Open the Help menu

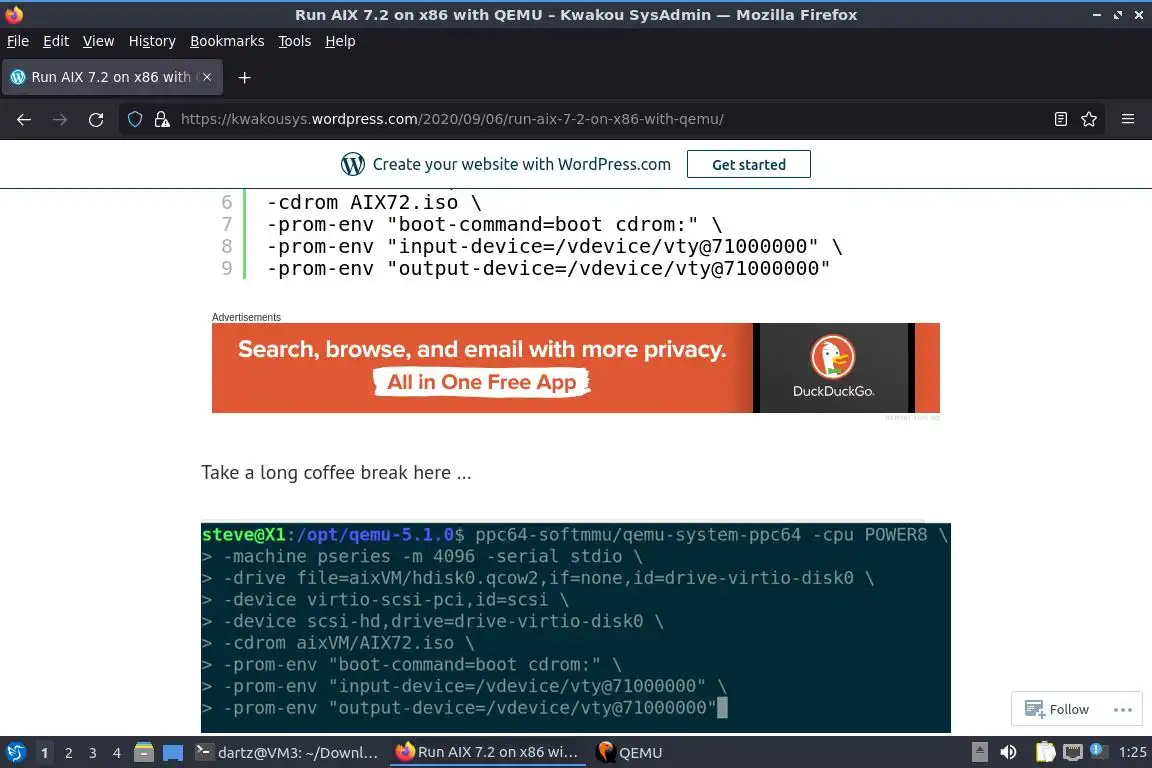pyautogui.click(x=340, y=41)
